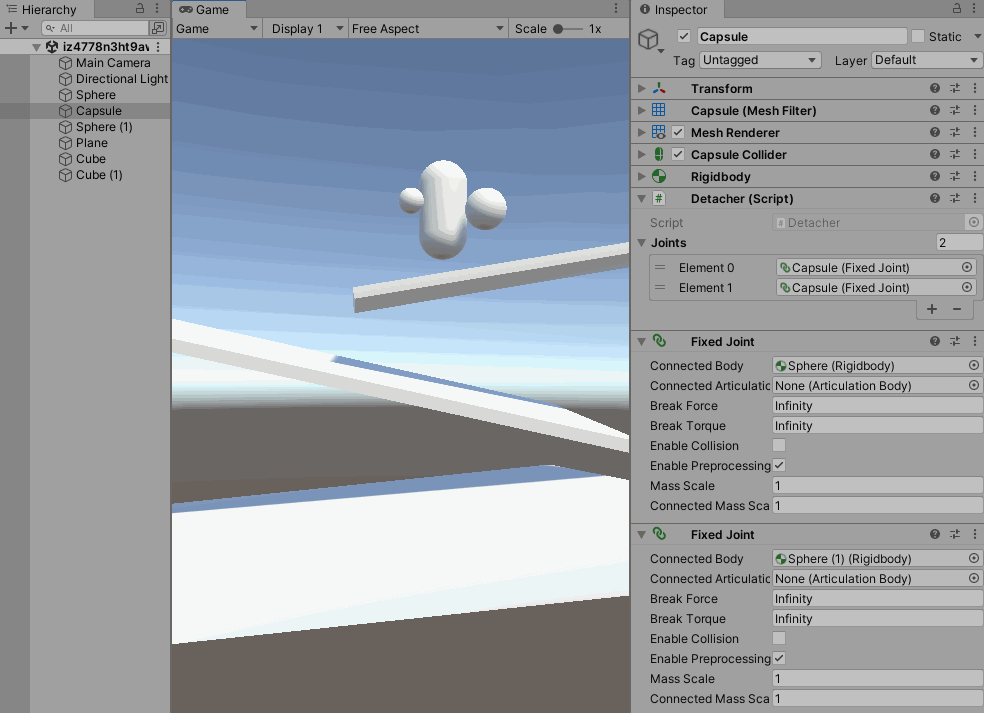
Task: Collapse the Joints array in Detacher
Action: coord(641,242)
